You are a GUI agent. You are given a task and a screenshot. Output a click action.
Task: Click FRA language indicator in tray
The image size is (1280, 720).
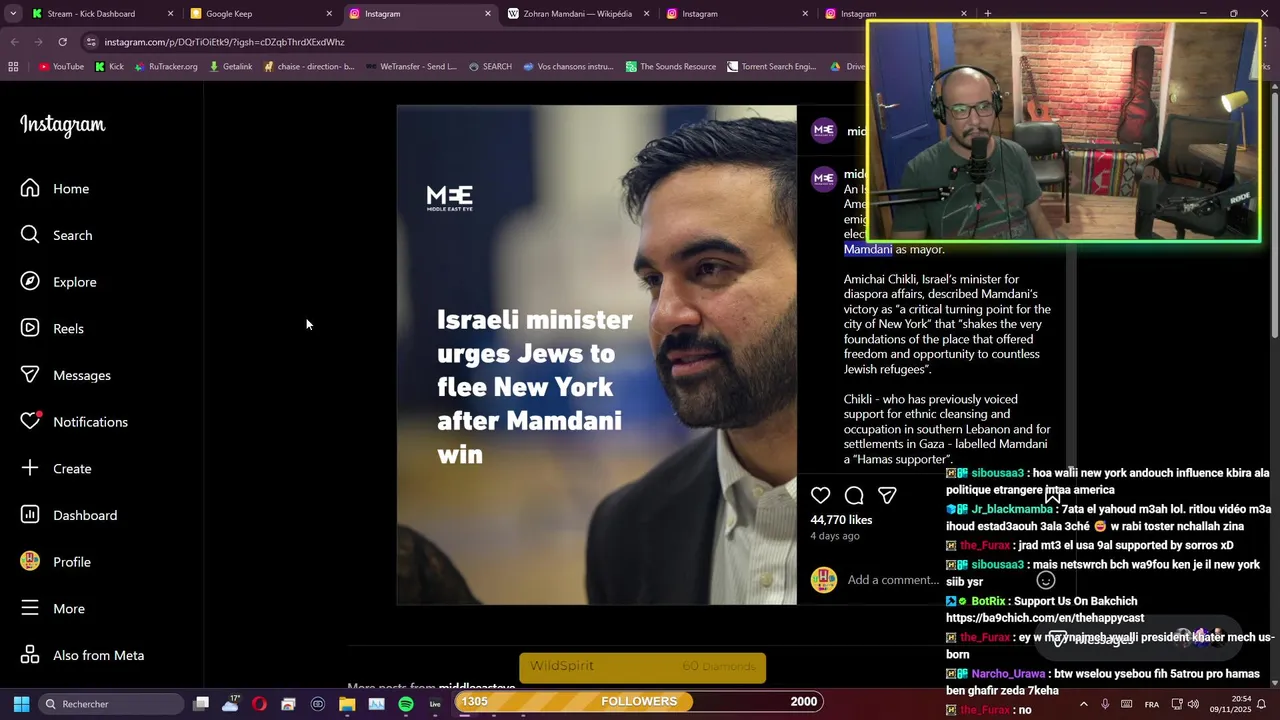coord(1152,704)
